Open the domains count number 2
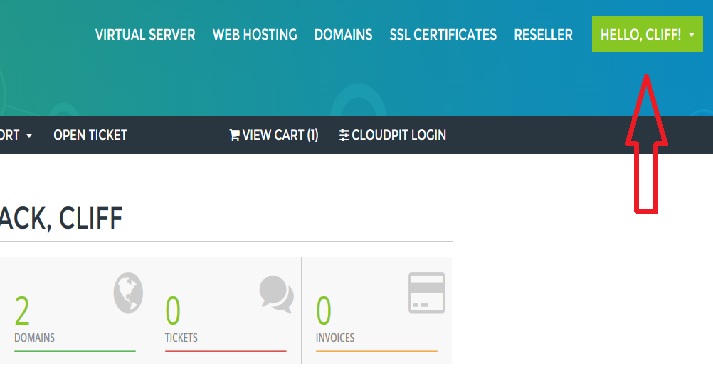The image size is (713, 369). 22,311
